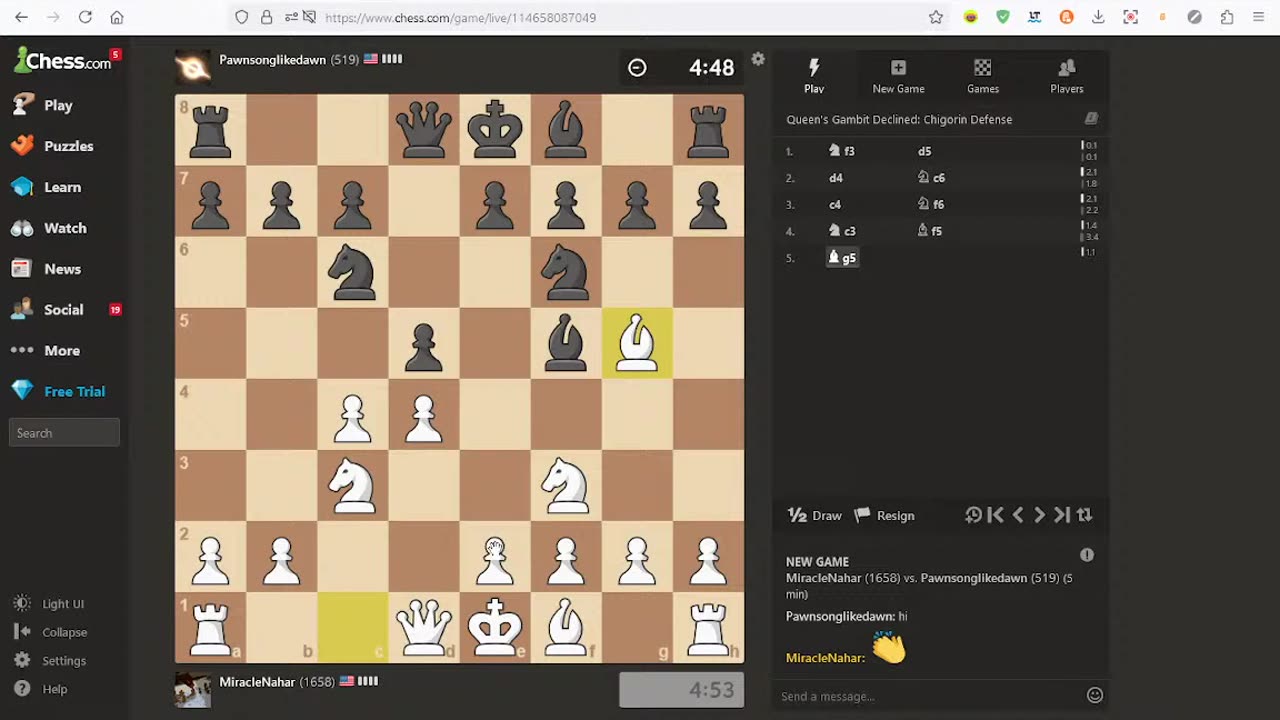
Task: Jump to the last move
Action: pos(1062,515)
